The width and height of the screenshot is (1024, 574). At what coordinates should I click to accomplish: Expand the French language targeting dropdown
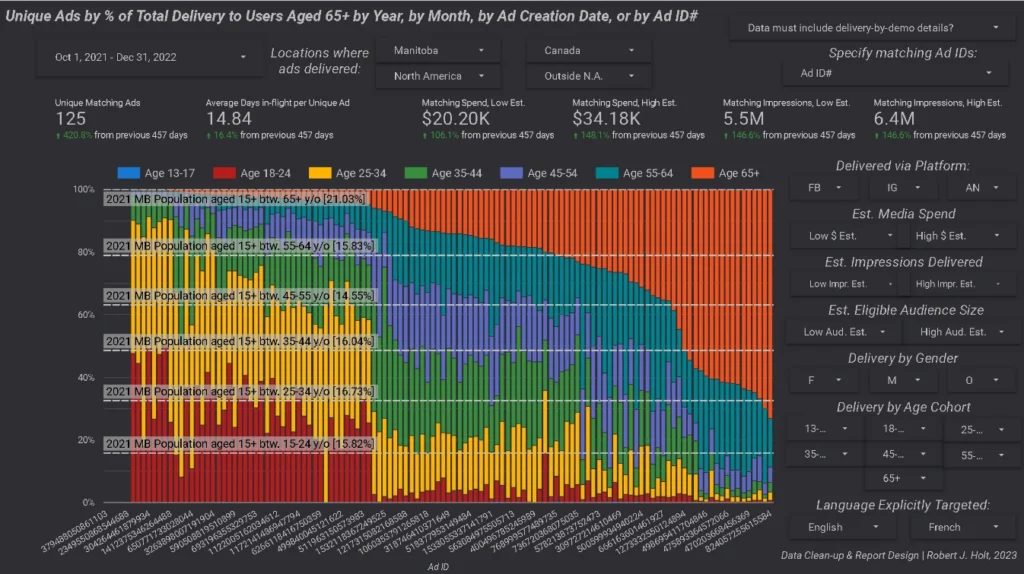(956, 527)
